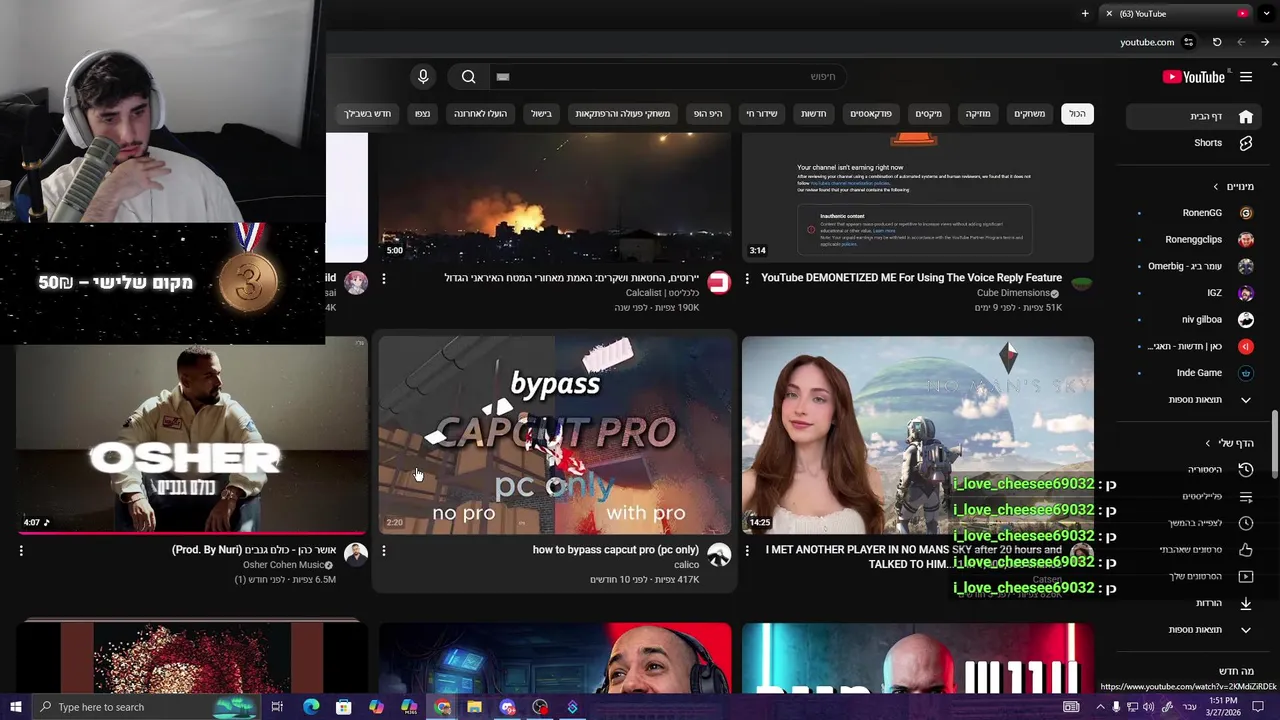1280x720 pixels.
Task: Expand subscriptions 'תוצאות נוספות' chevron below Inde Game
Action: [x=1246, y=400]
